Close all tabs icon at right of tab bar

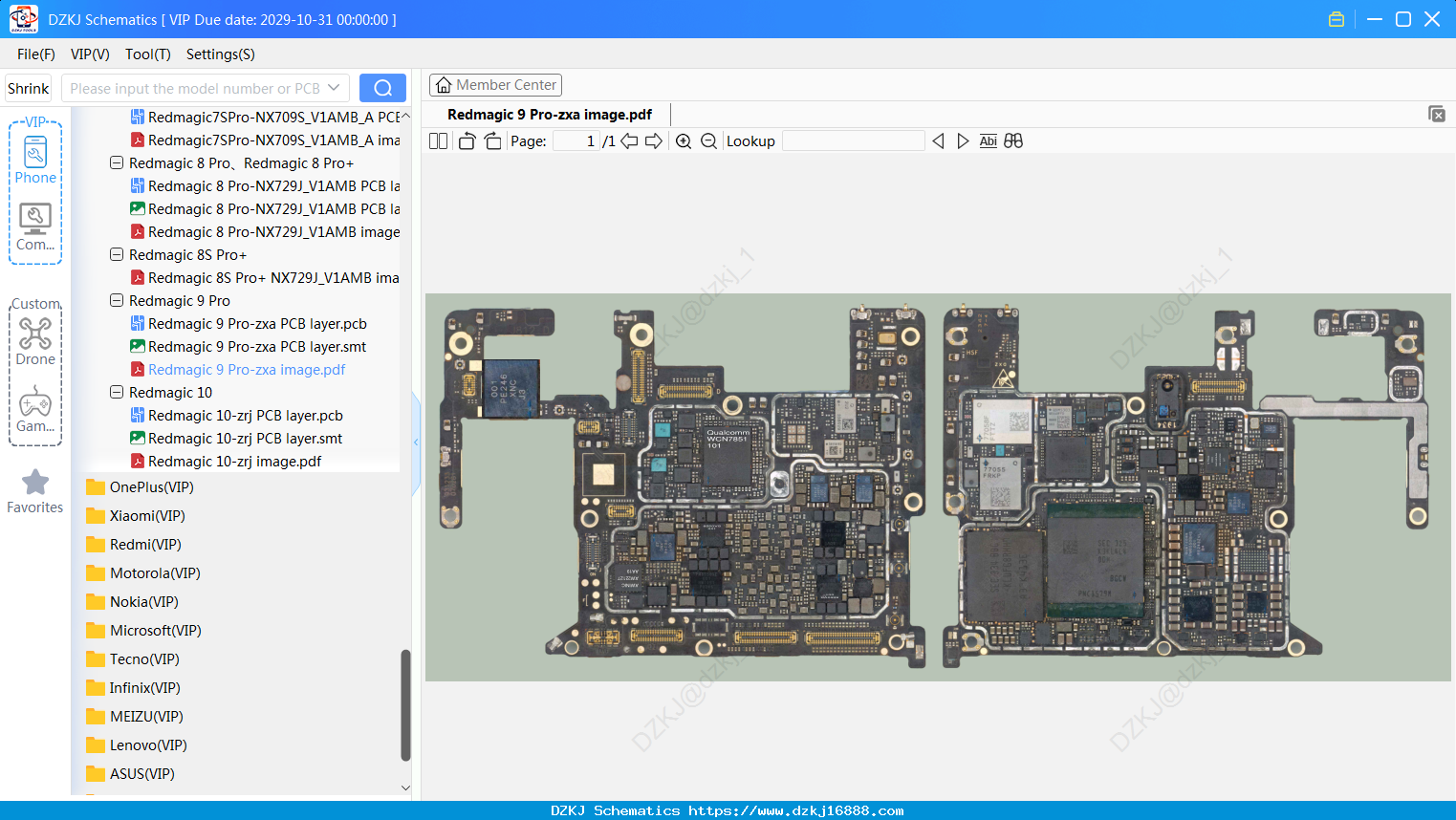click(x=1437, y=114)
